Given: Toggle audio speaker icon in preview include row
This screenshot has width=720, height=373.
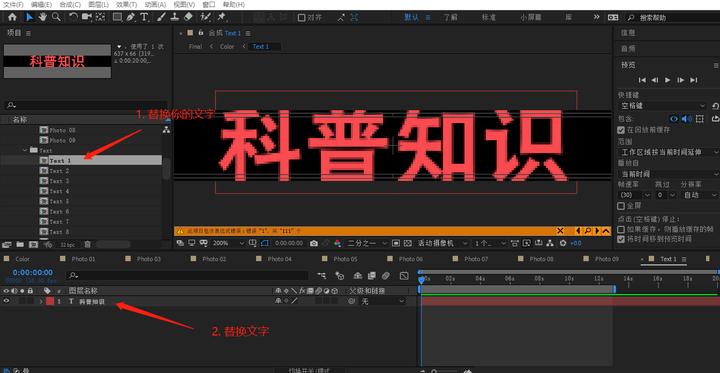Looking at the screenshot, I should point(686,119).
